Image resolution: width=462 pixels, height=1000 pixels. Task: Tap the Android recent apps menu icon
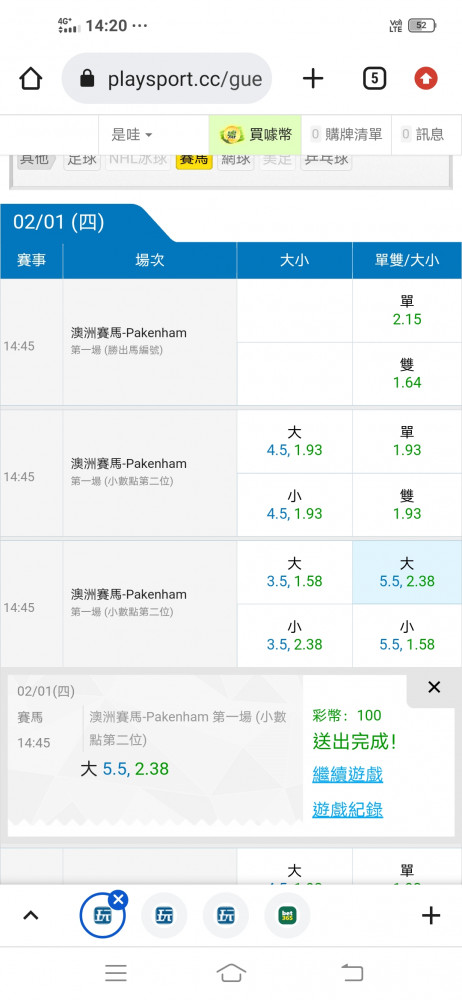(116, 973)
